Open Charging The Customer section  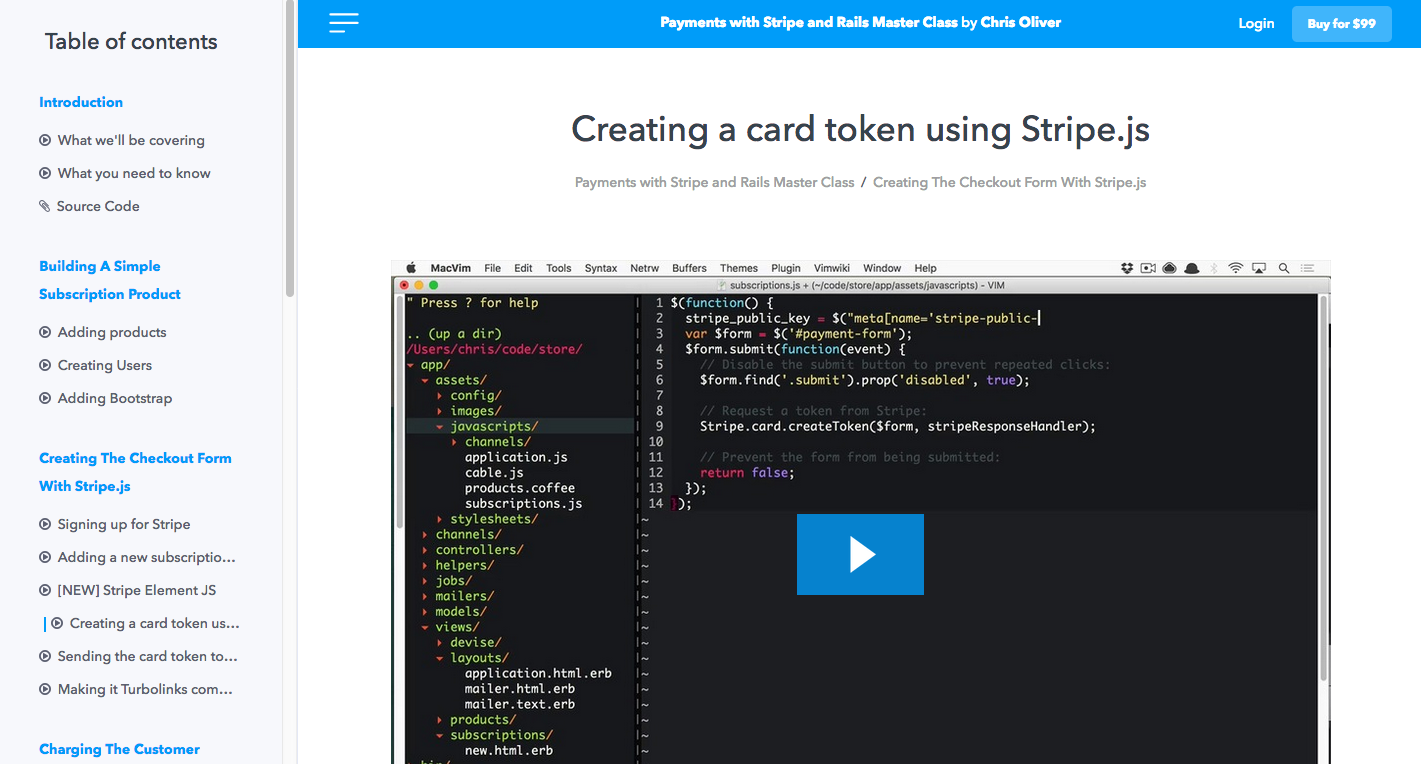tap(119, 749)
